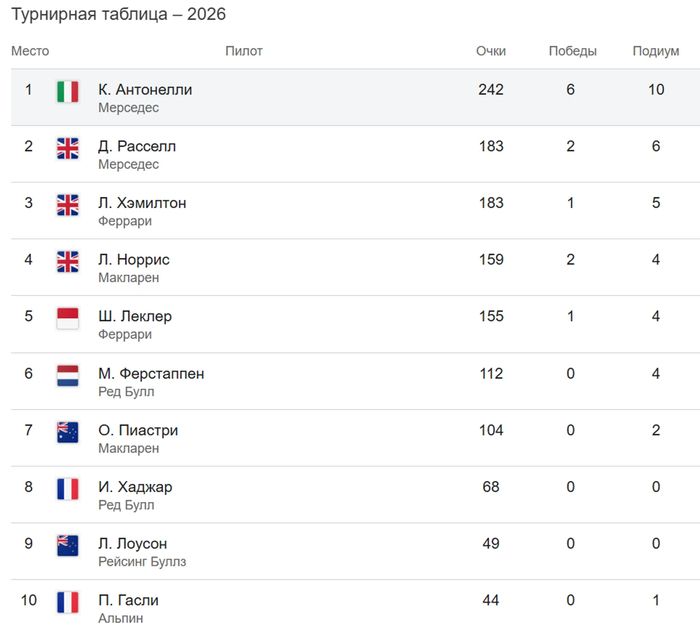700x635 pixels.
Task: Click the Monaco flag beside Леклер
Action: tap(68, 318)
